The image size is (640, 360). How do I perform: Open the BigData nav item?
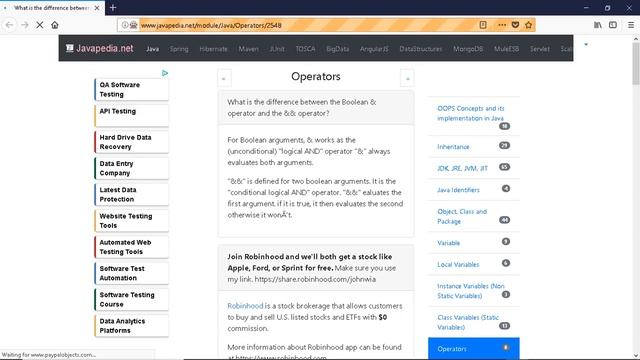click(x=338, y=49)
